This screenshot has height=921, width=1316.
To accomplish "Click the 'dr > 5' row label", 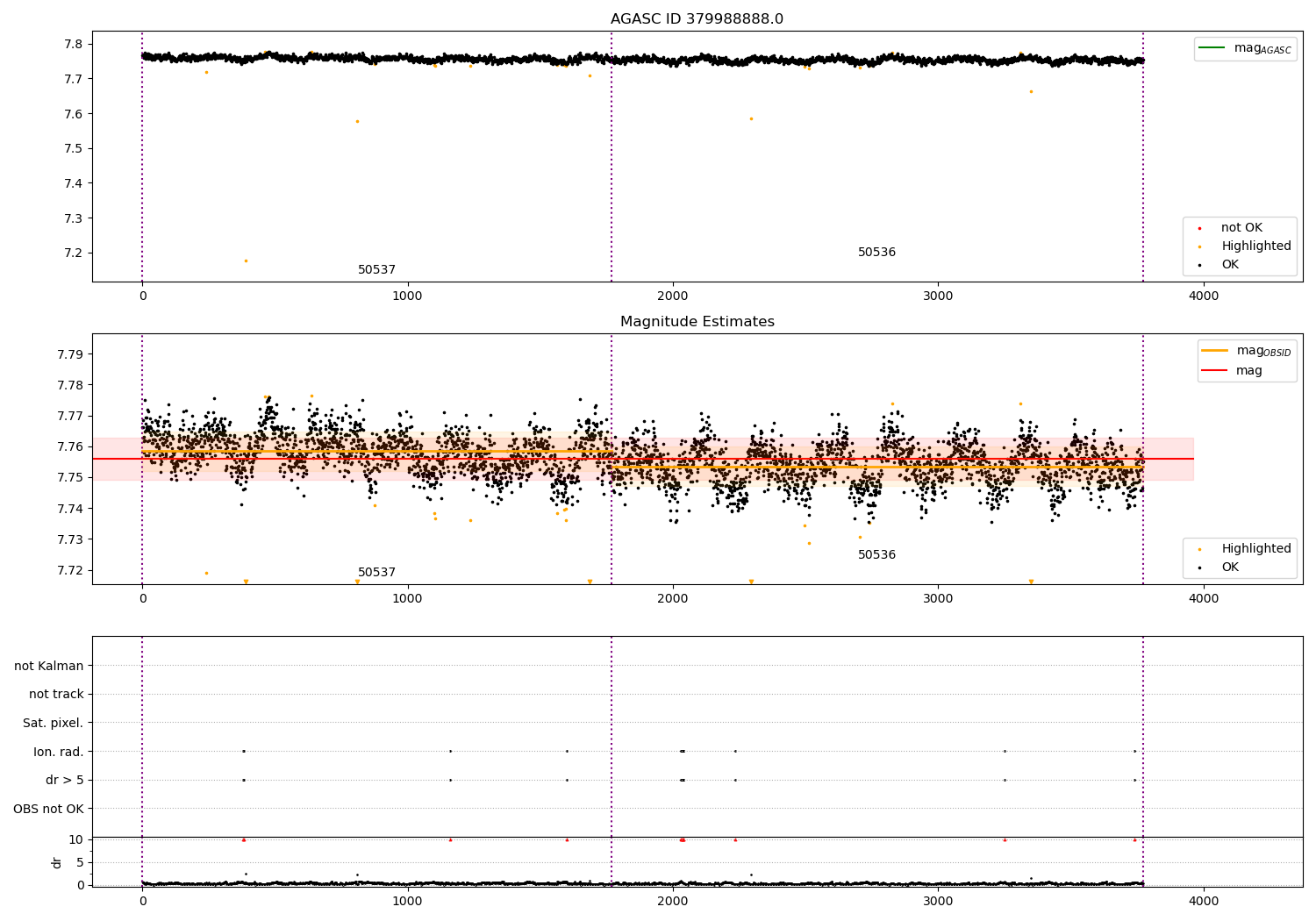I will click(65, 781).
